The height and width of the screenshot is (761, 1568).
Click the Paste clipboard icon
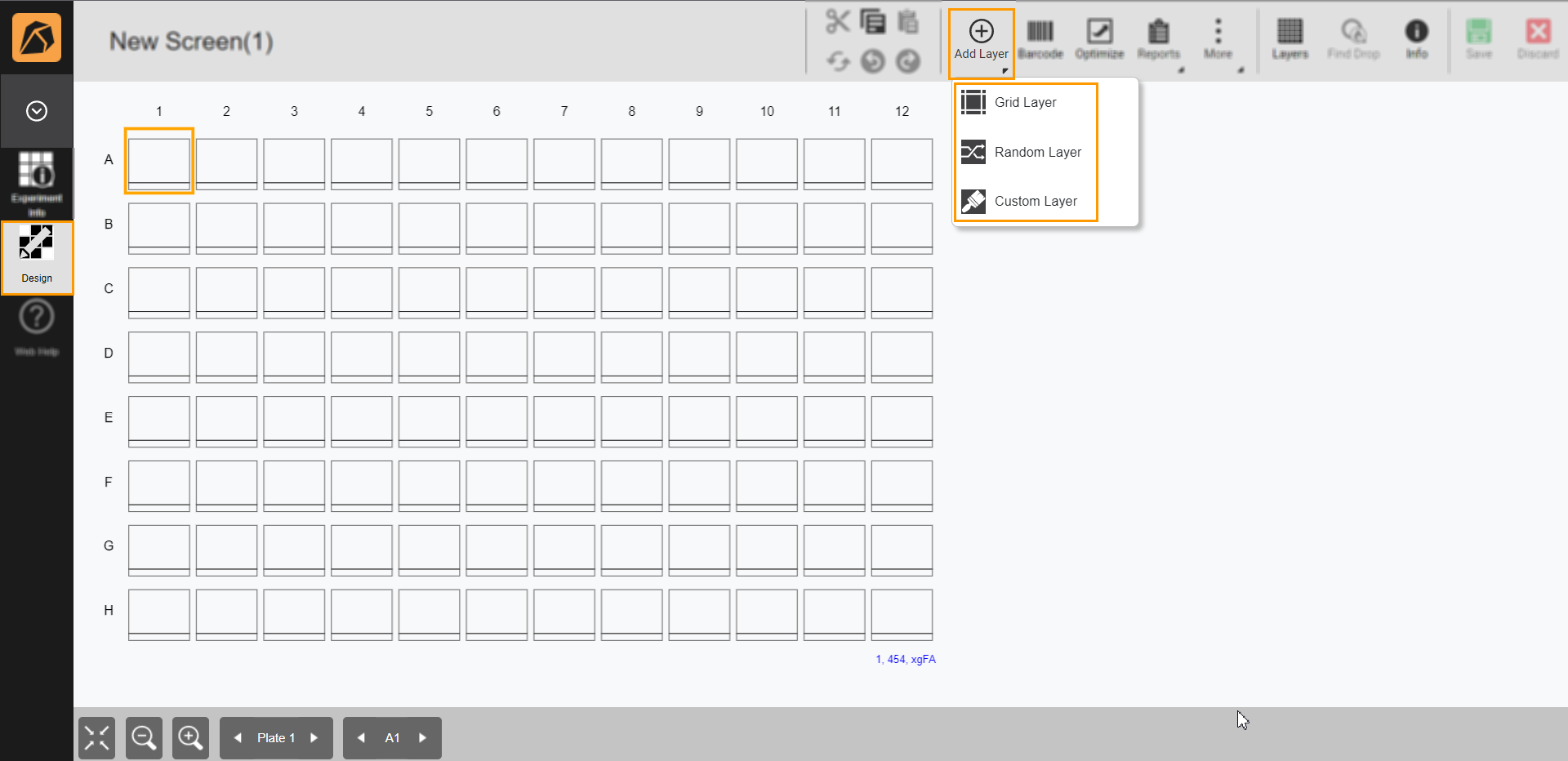click(x=908, y=21)
